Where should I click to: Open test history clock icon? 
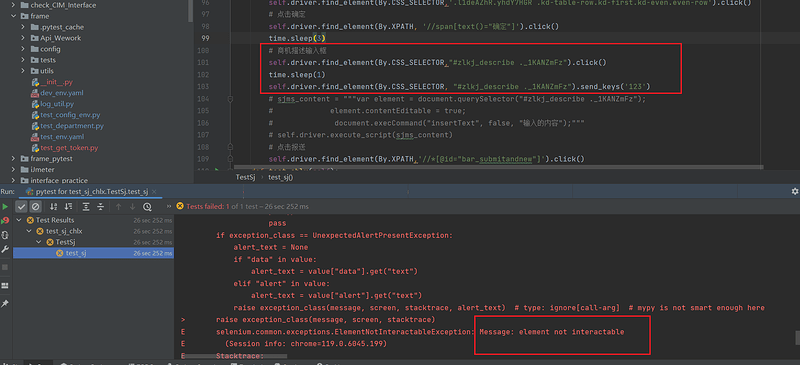[x=147, y=207]
